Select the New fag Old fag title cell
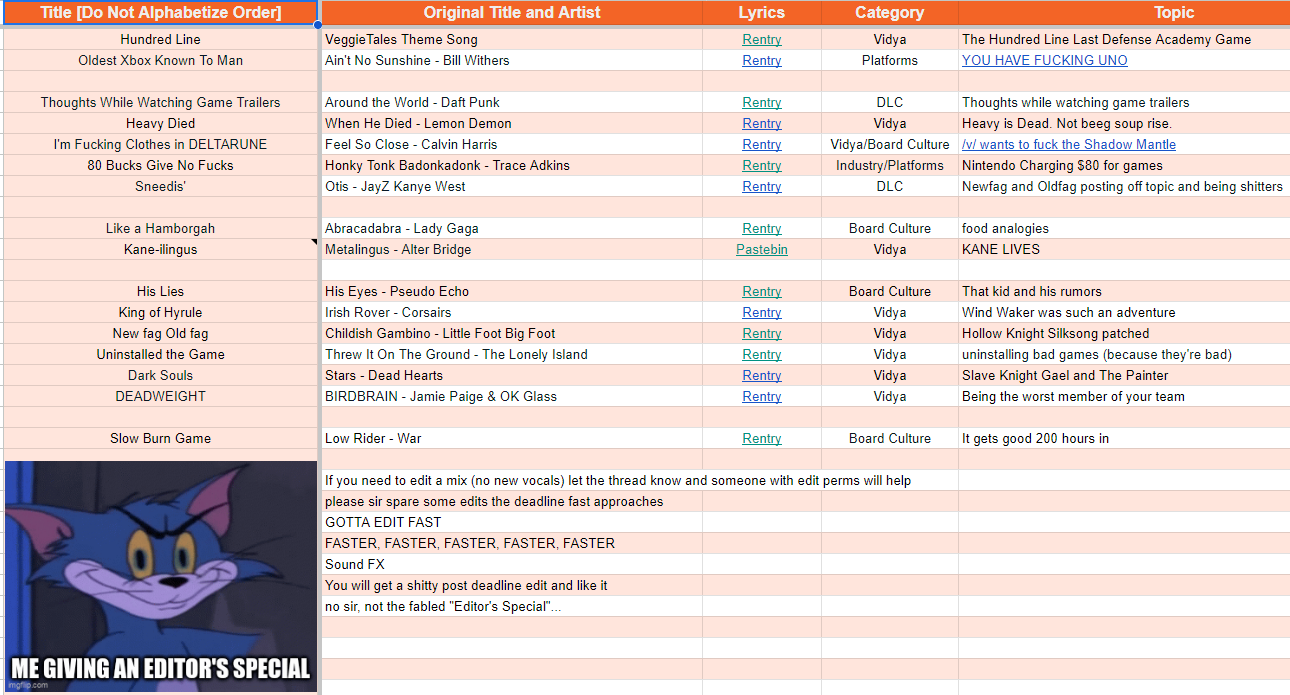1290x695 pixels. point(160,334)
